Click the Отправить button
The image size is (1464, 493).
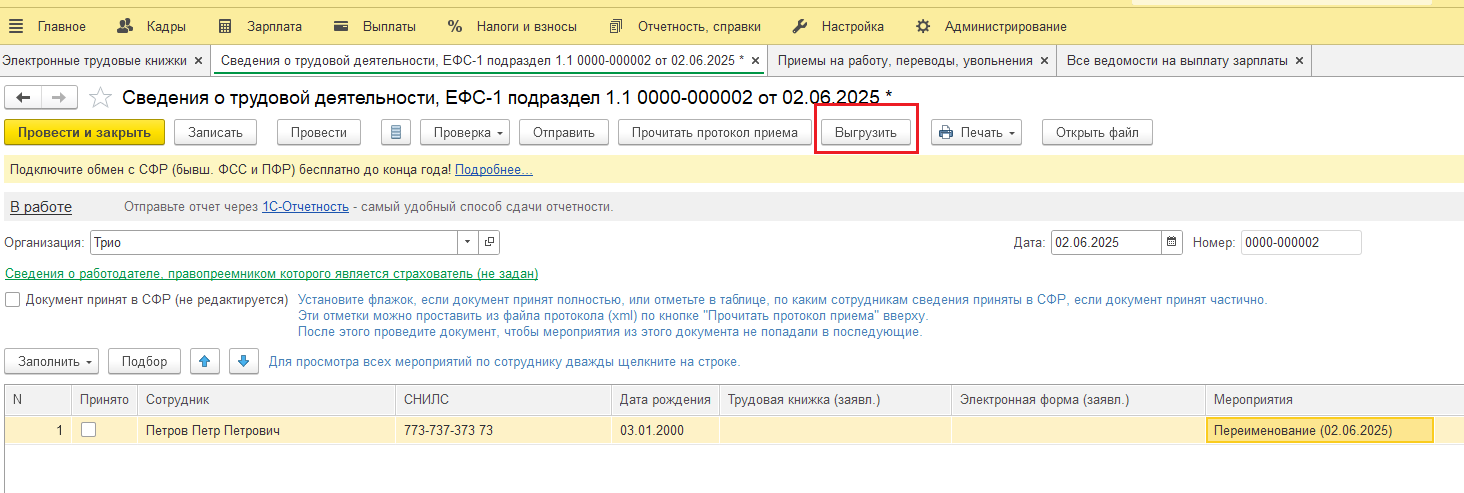click(564, 132)
